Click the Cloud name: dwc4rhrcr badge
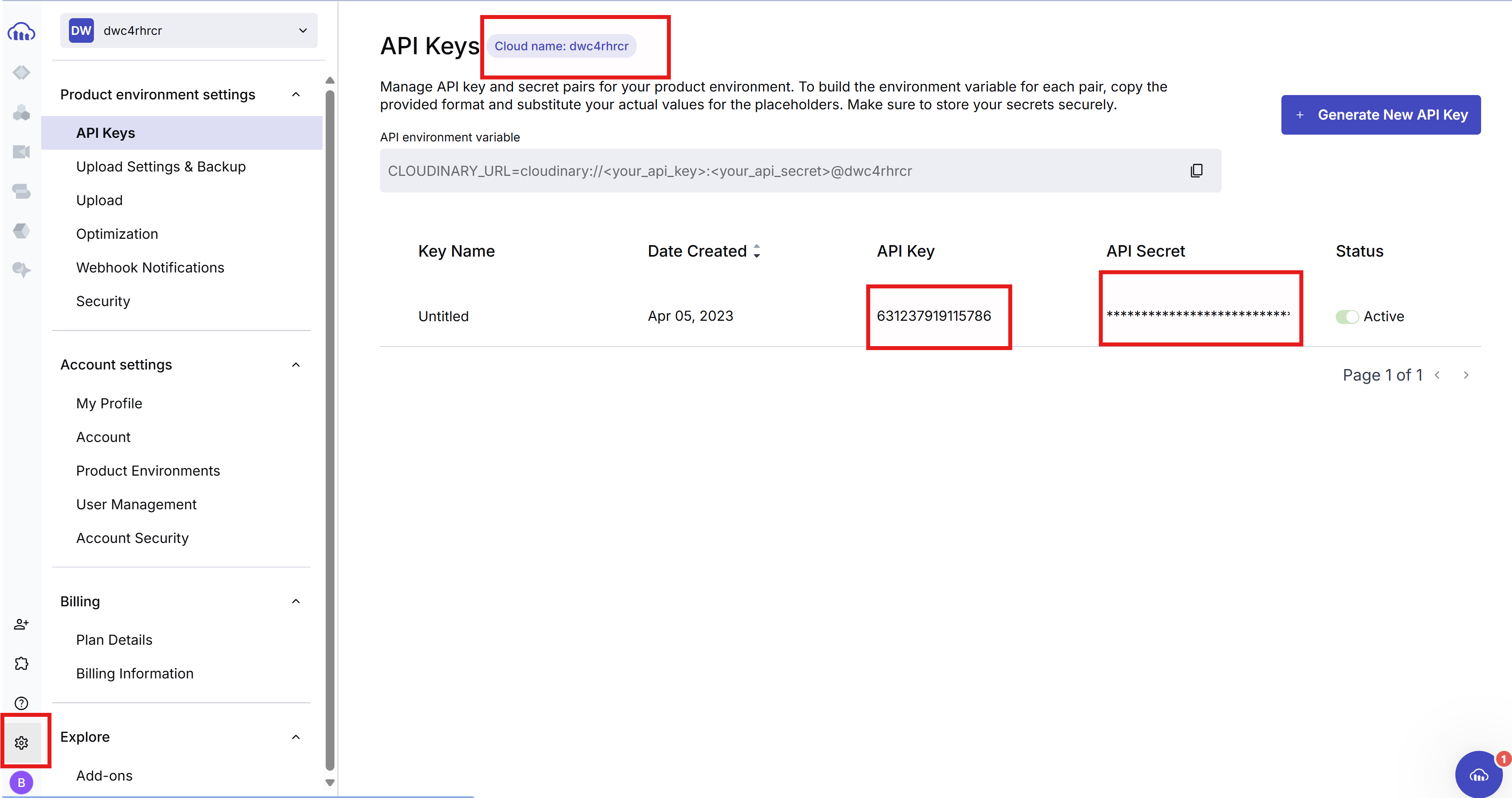 (x=561, y=46)
